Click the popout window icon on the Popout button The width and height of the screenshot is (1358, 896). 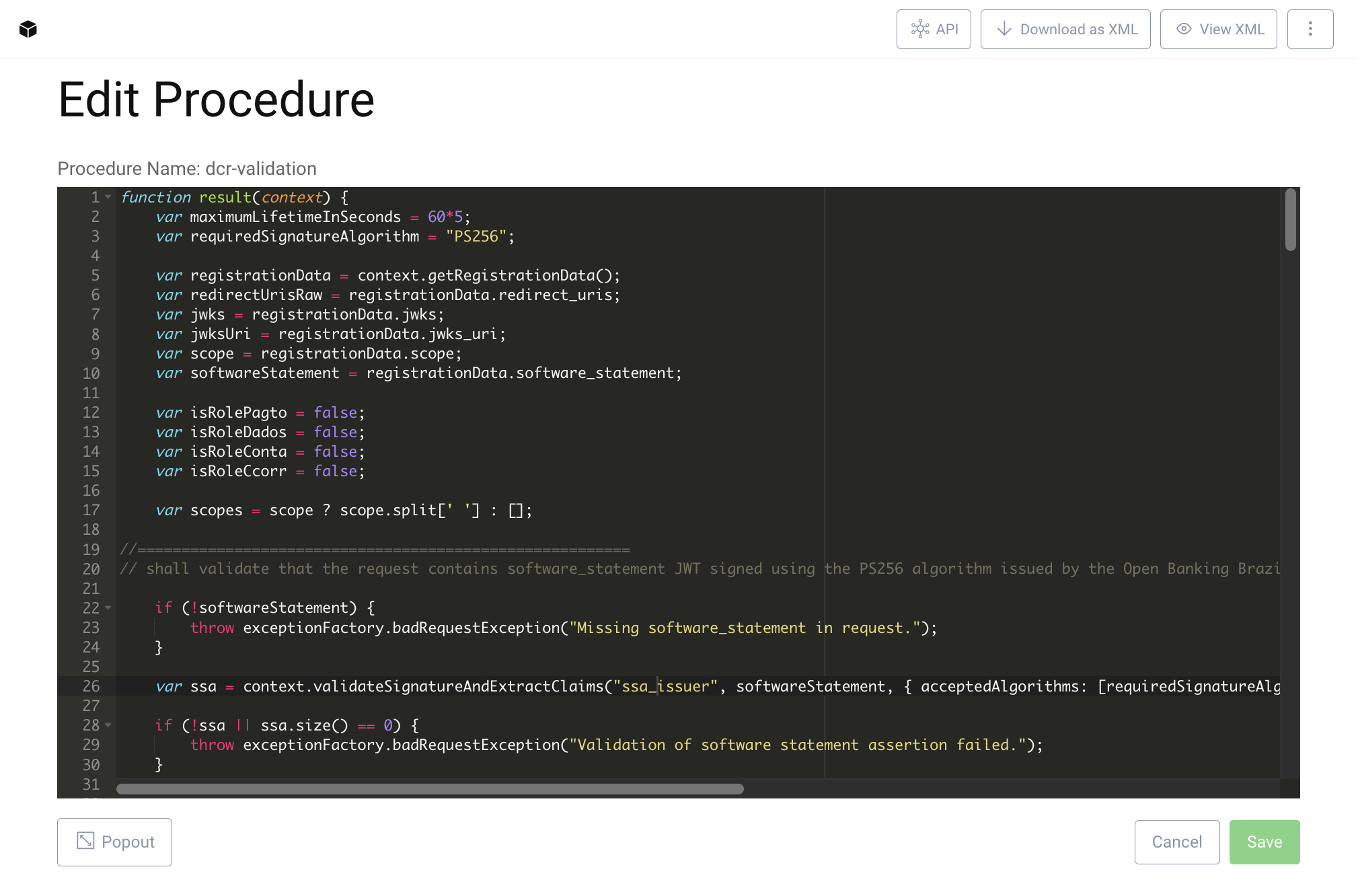(86, 841)
